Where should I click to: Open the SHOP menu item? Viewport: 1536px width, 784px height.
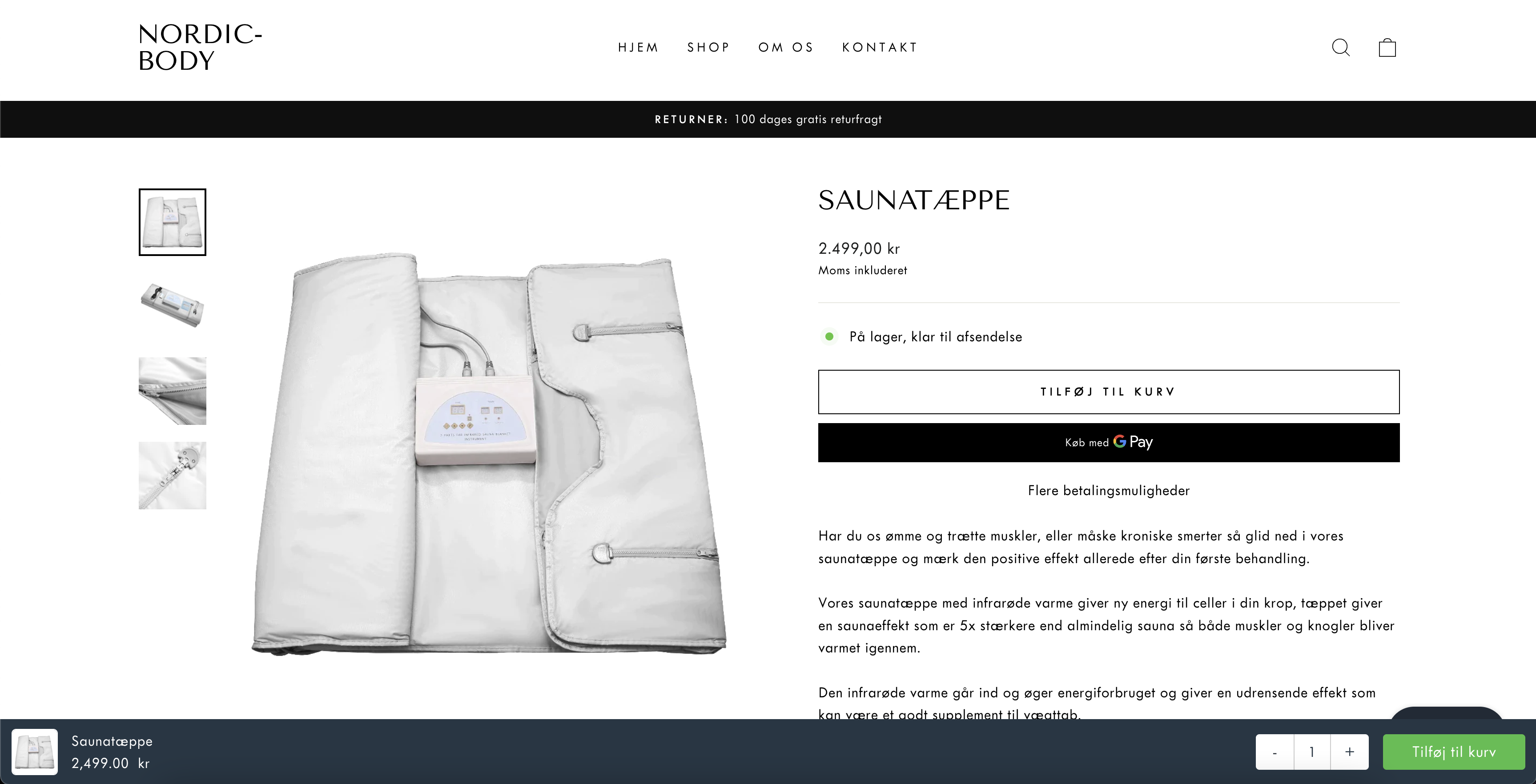tap(708, 48)
